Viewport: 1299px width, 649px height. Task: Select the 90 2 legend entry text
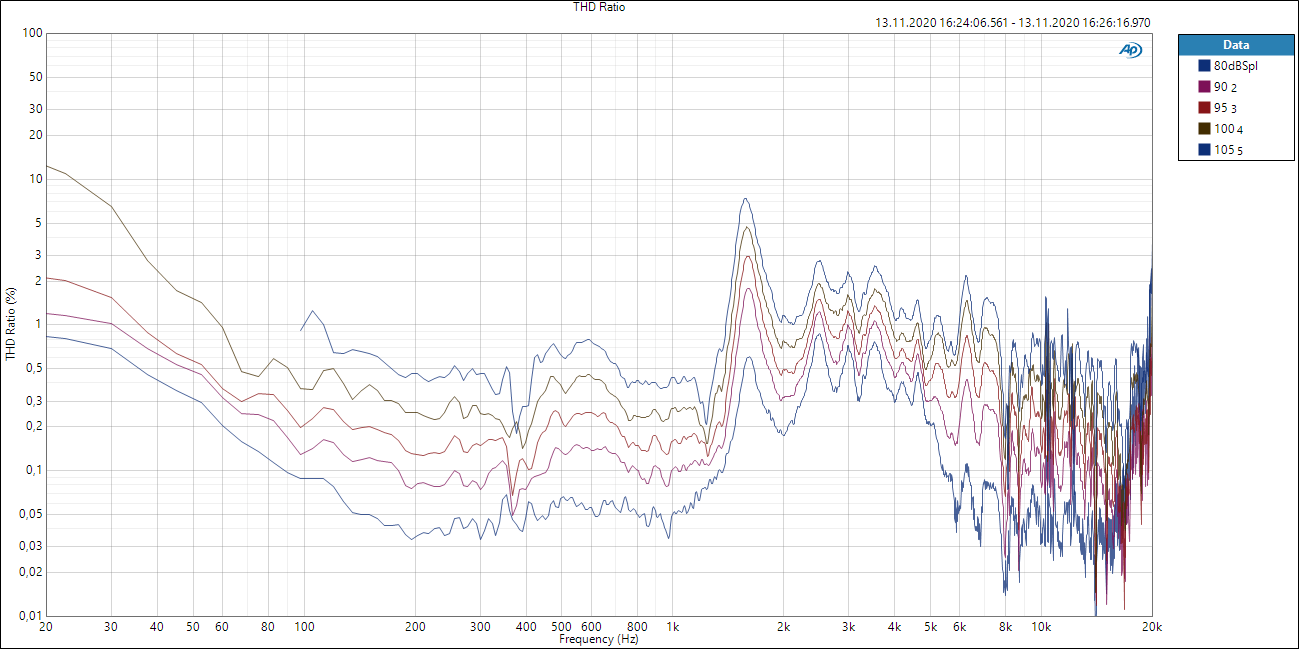[1225, 87]
